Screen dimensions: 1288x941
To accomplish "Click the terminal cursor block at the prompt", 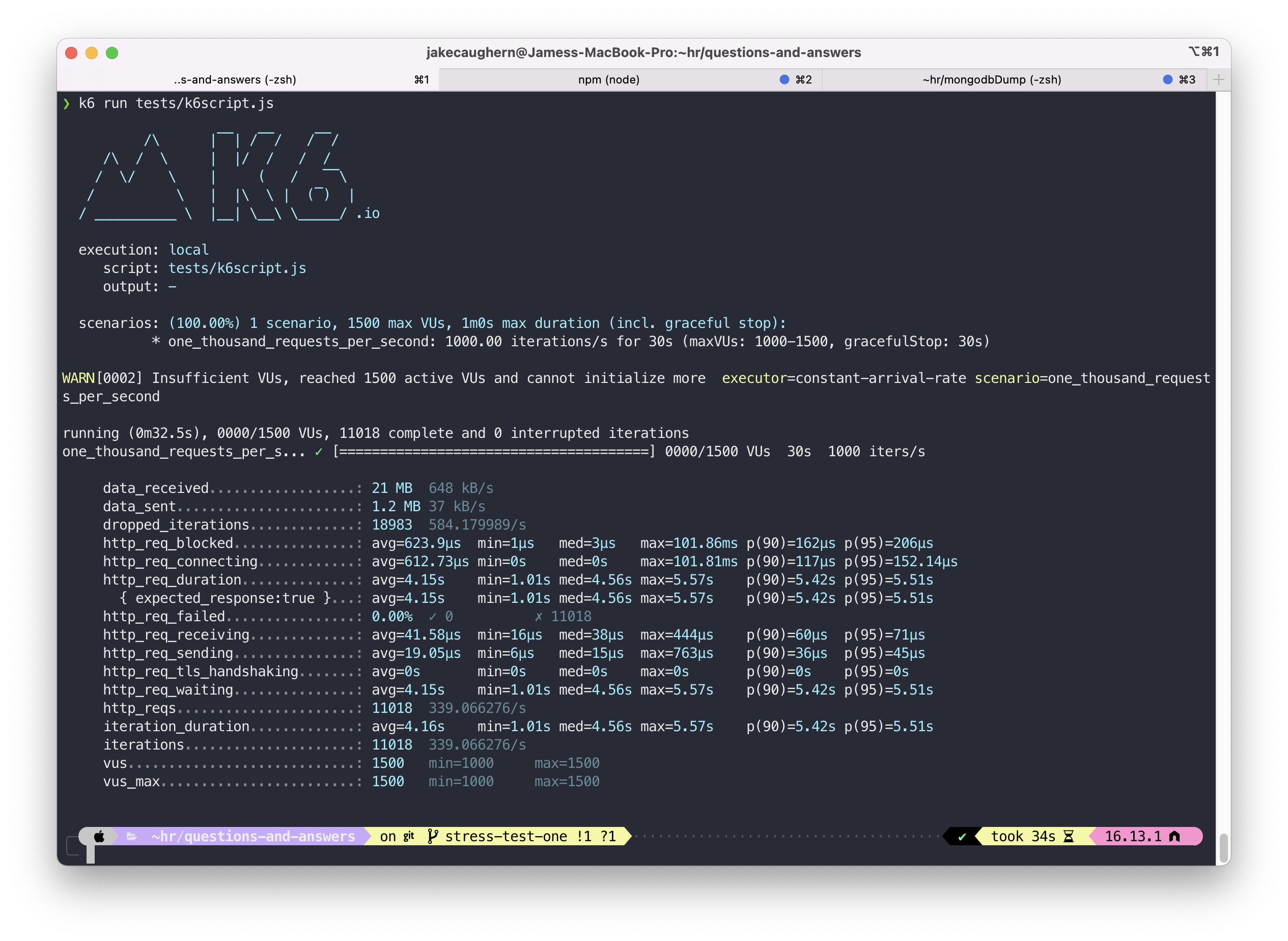I will (x=91, y=854).
